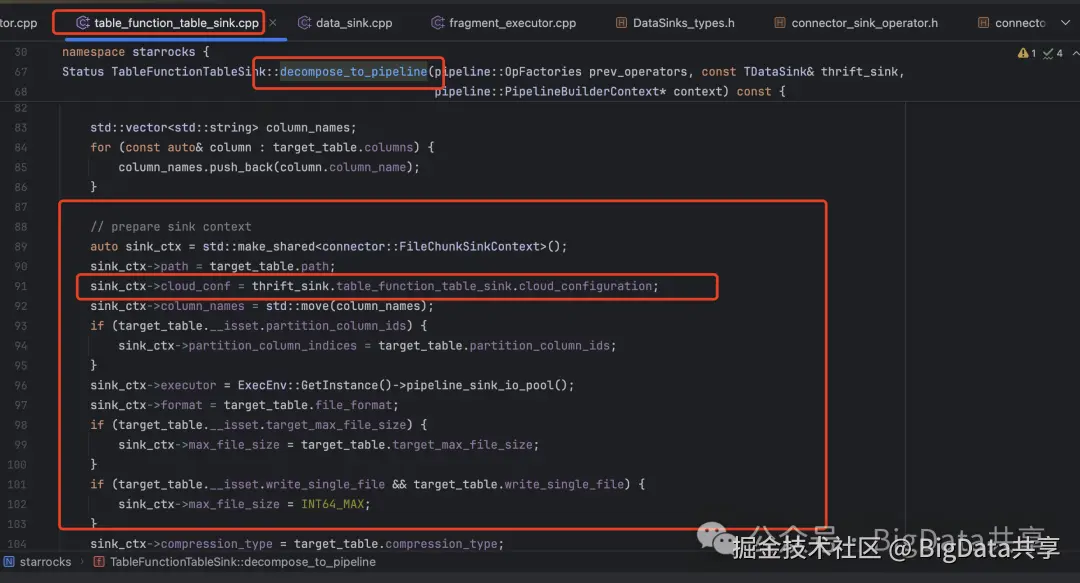Screen dimensions: 1080x583
Task: Expand the hidden tabs dropdown chevron
Action: [1065, 23]
